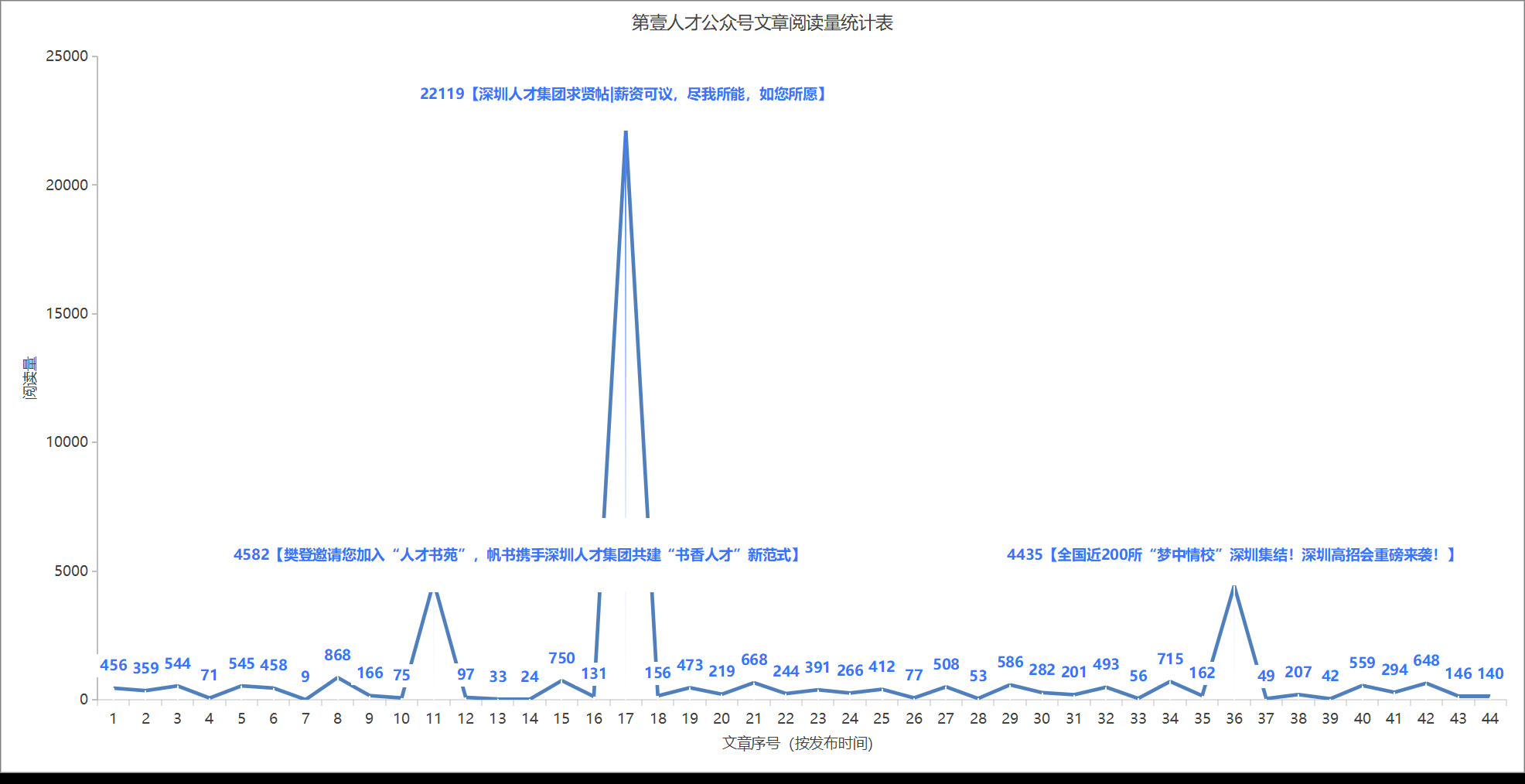Click data label 266 above article 24

coord(850,670)
